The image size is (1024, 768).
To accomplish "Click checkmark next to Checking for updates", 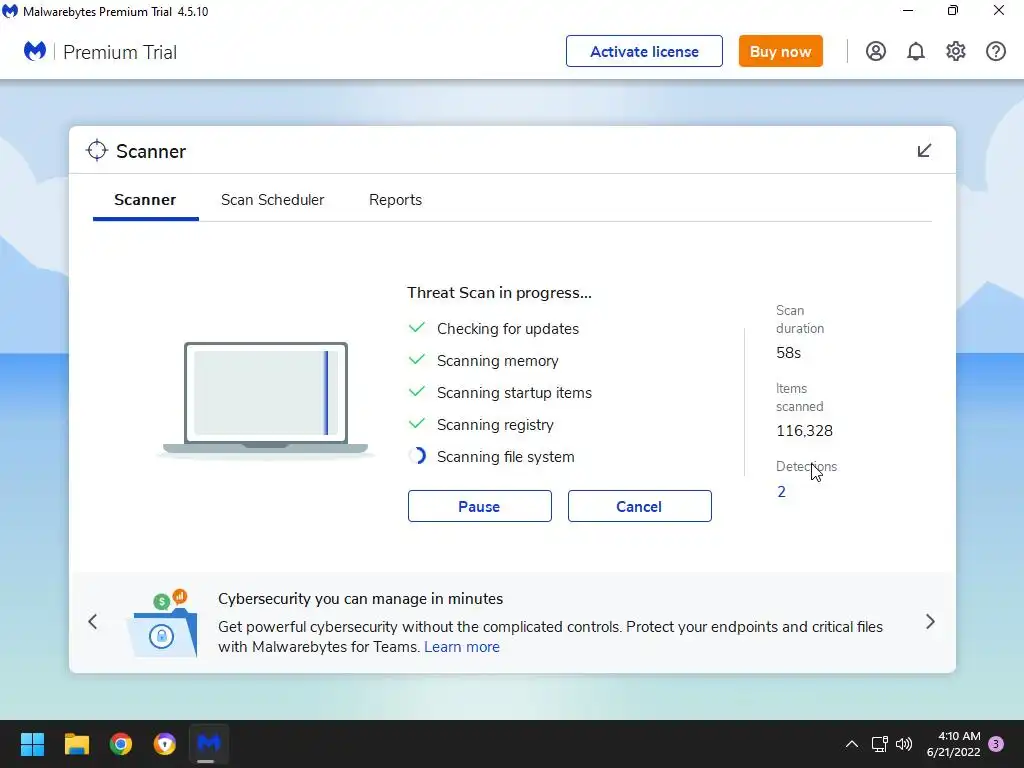I will (x=417, y=327).
